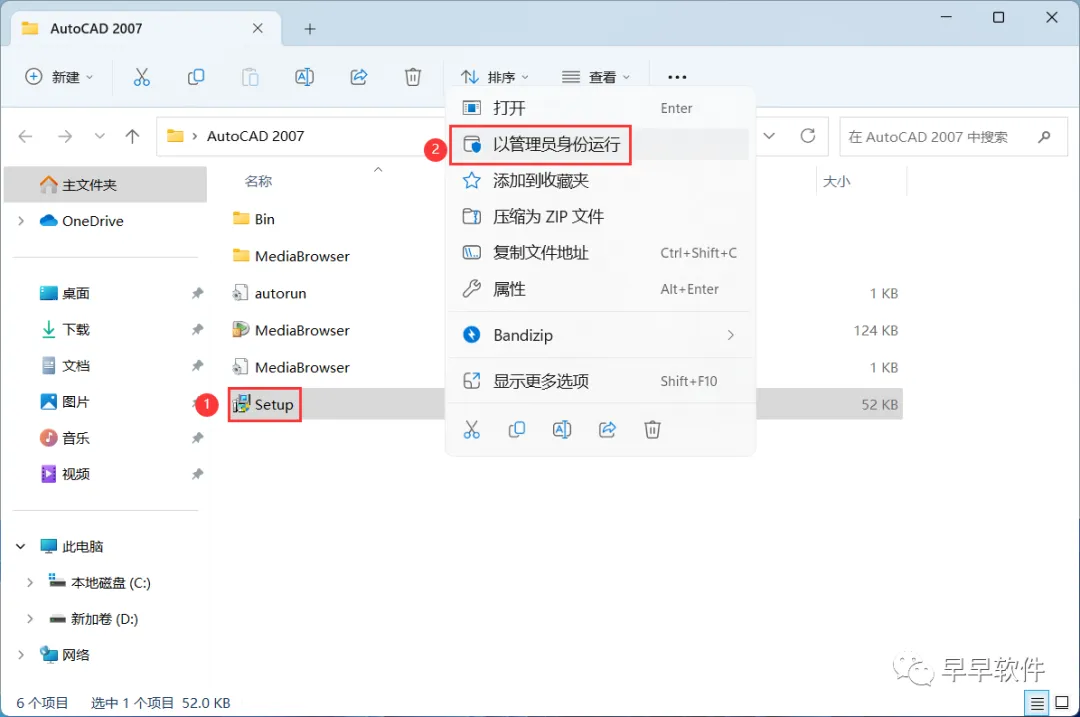
Task: Click AutoCAD 2007 in the address breadcrumb
Action: (x=256, y=136)
